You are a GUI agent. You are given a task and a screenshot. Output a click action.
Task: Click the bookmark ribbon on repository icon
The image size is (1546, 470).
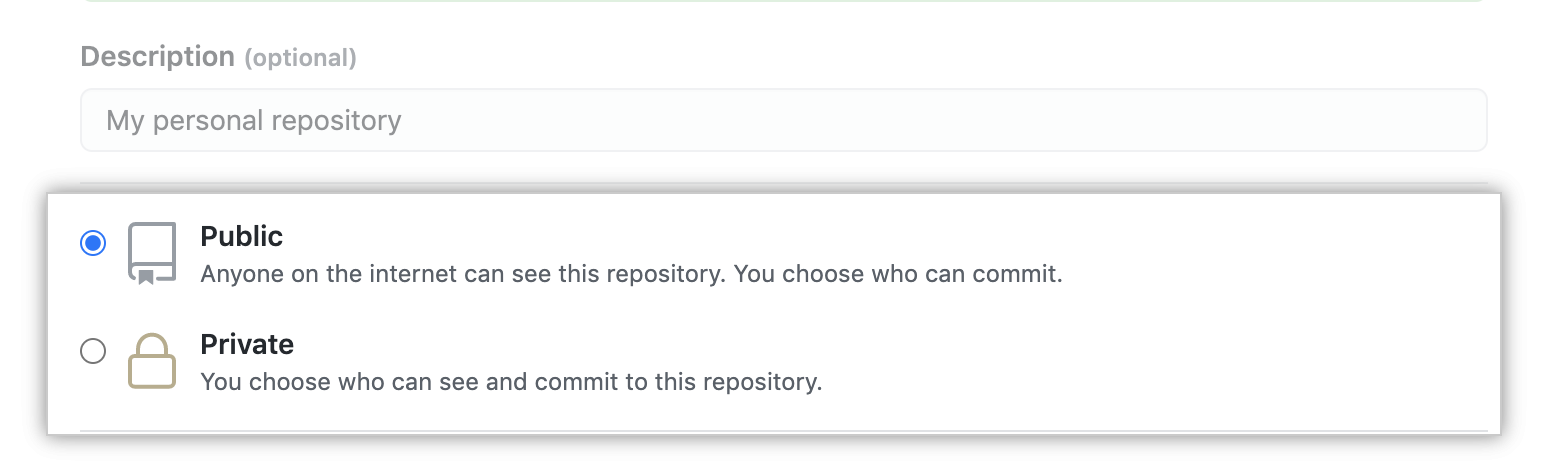point(146,277)
